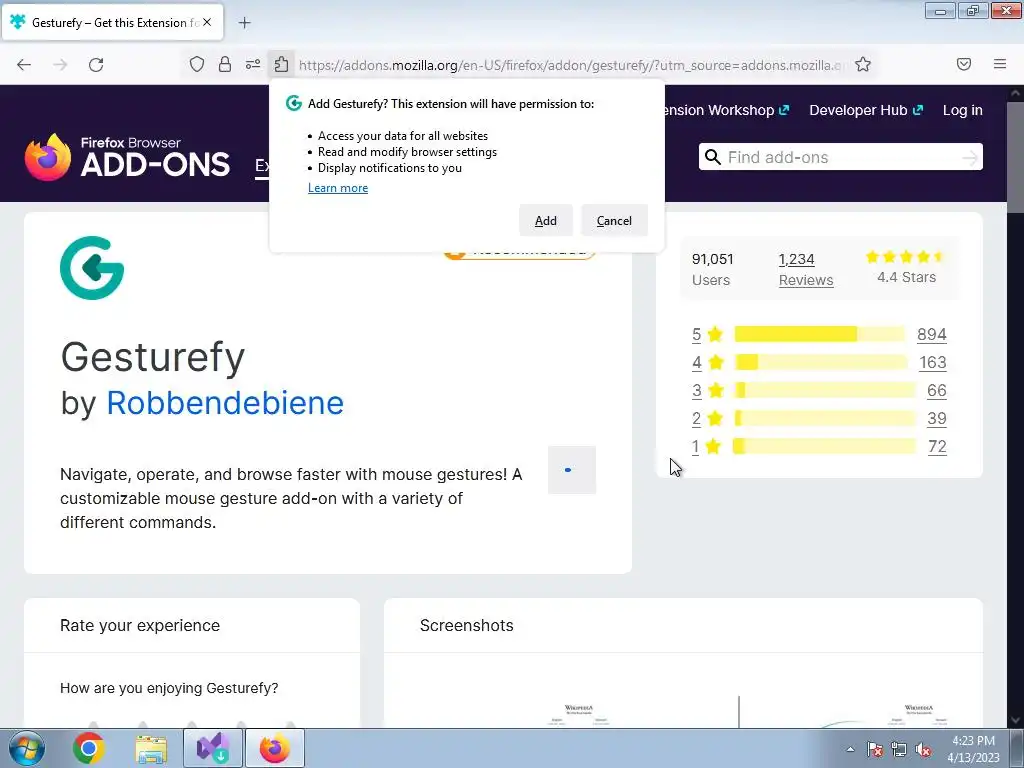
Task: Click the forward navigation arrow
Action: click(60, 65)
